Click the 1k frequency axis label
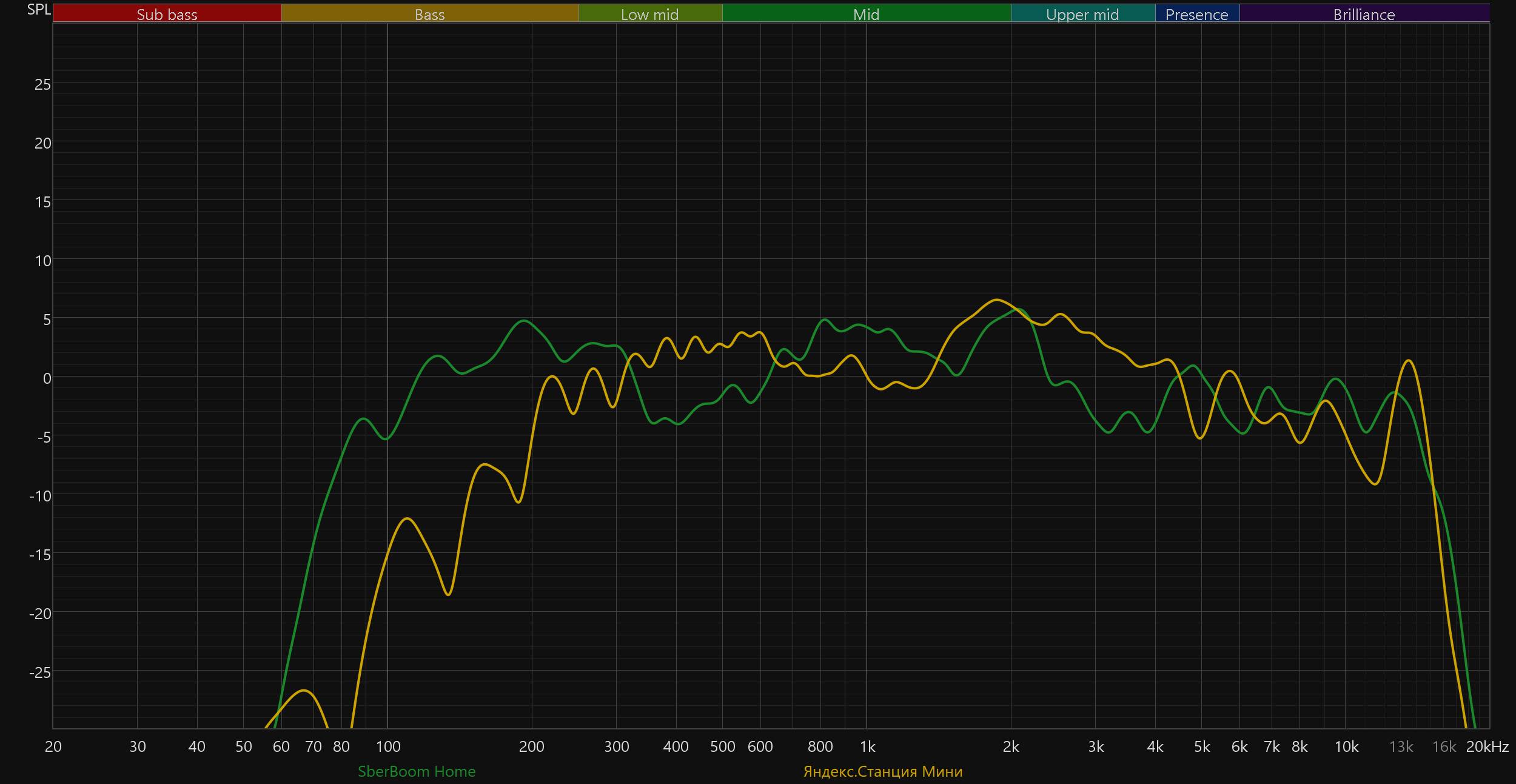The width and height of the screenshot is (1516, 784). point(867,746)
